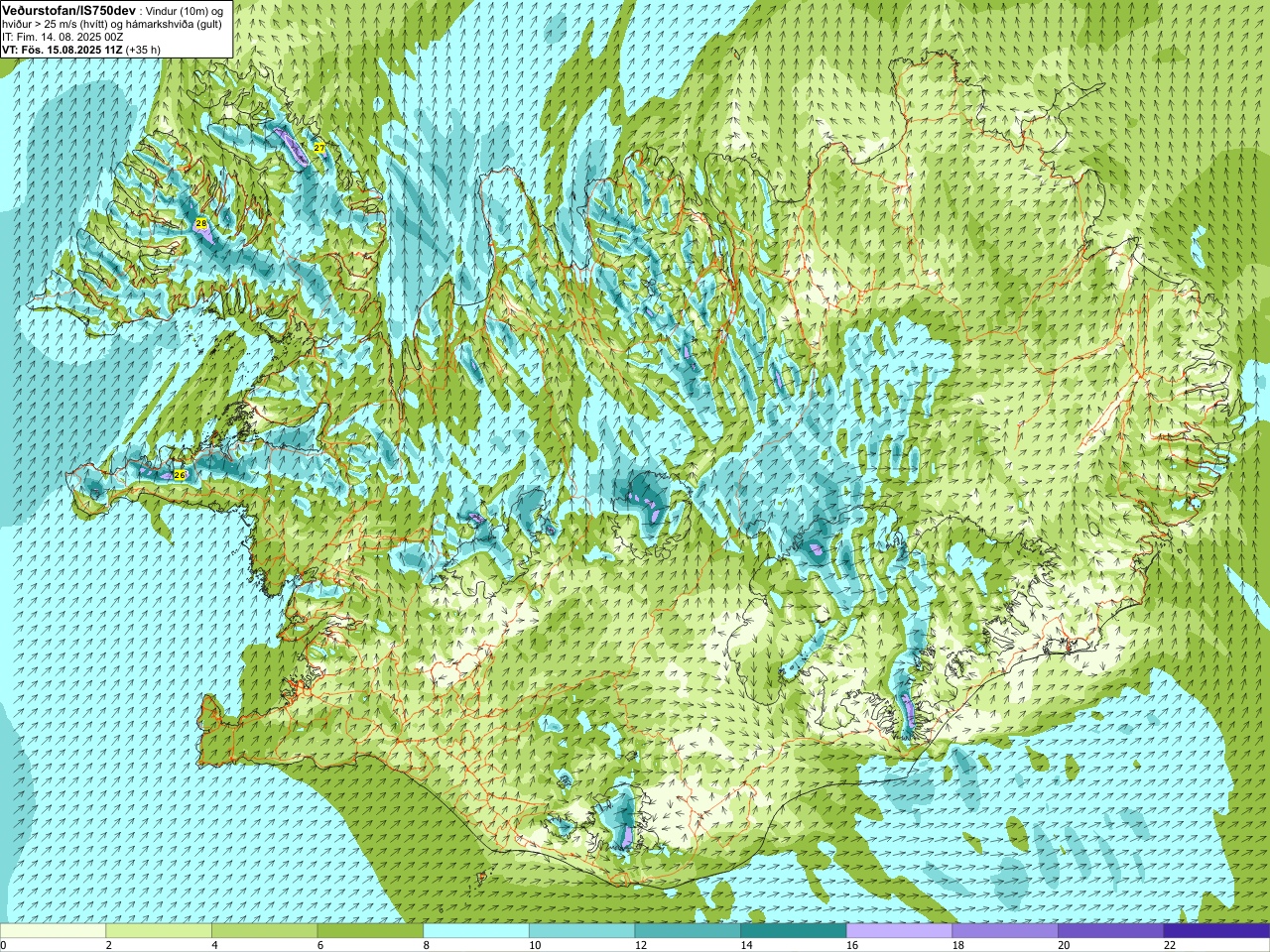1270x952 pixels.
Task: Click the 'VT: Fös. 15.08.2025 11Z (+35 h)' line
Action: [81, 49]
